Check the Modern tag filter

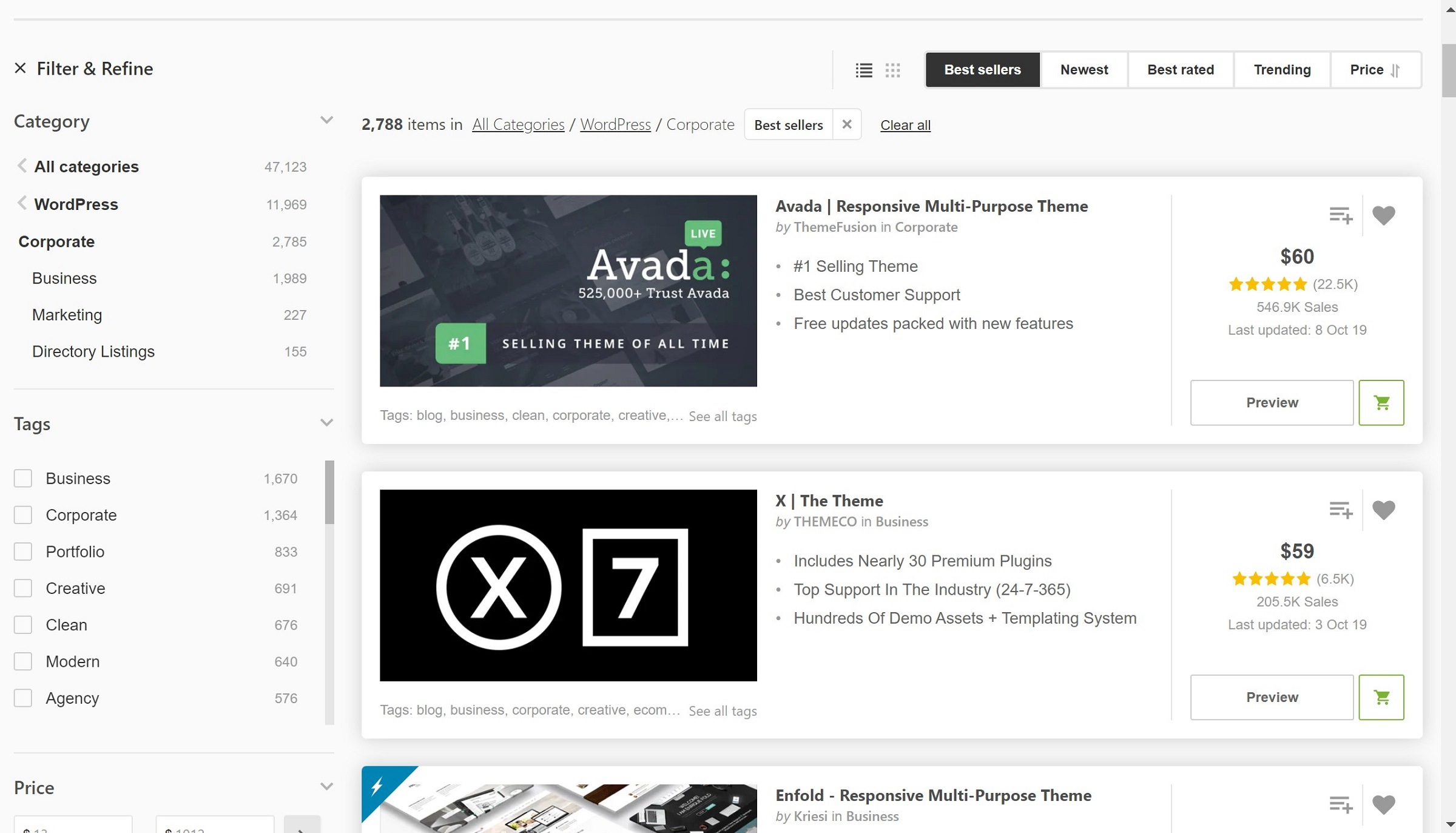23,661
